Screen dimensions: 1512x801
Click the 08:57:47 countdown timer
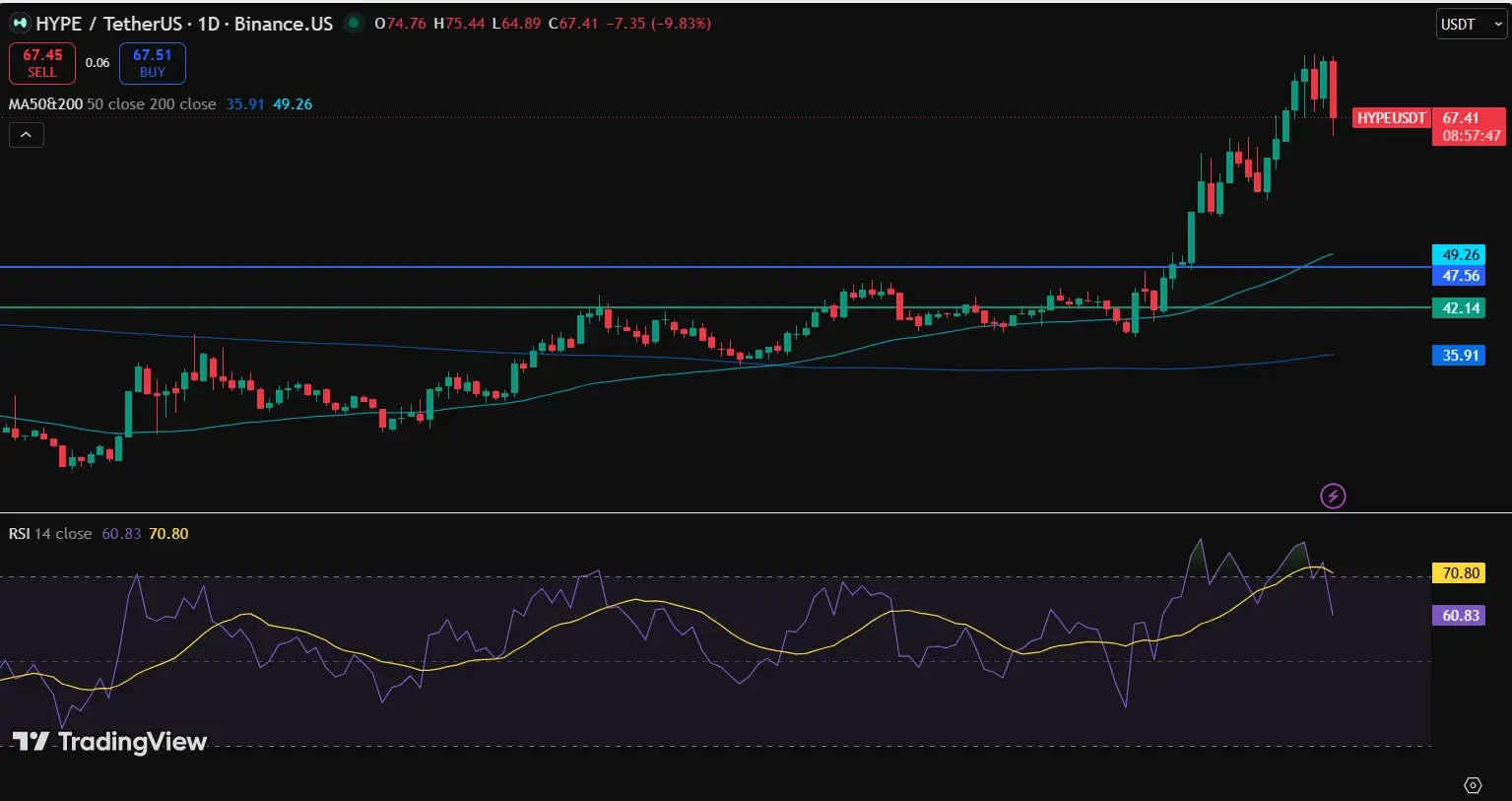coord(1472,136)
